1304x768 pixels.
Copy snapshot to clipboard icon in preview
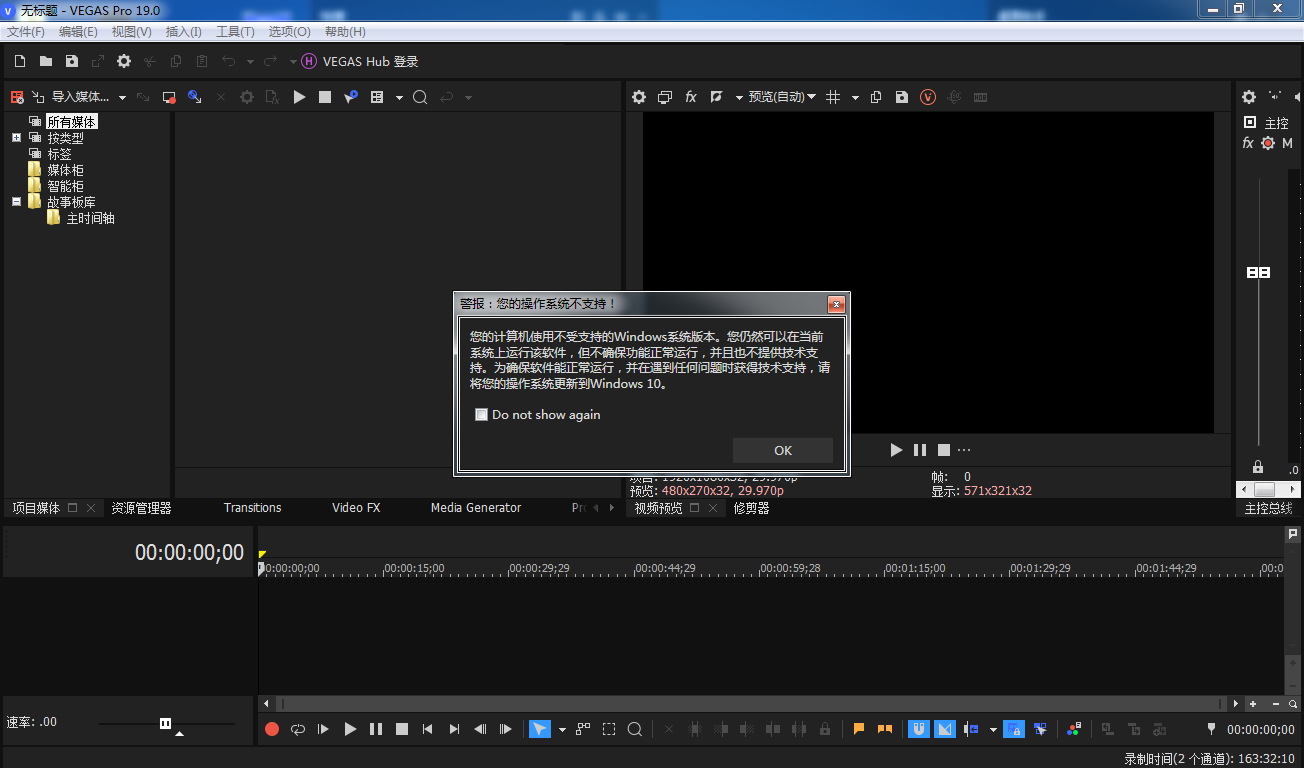click(x=876, y=97)
